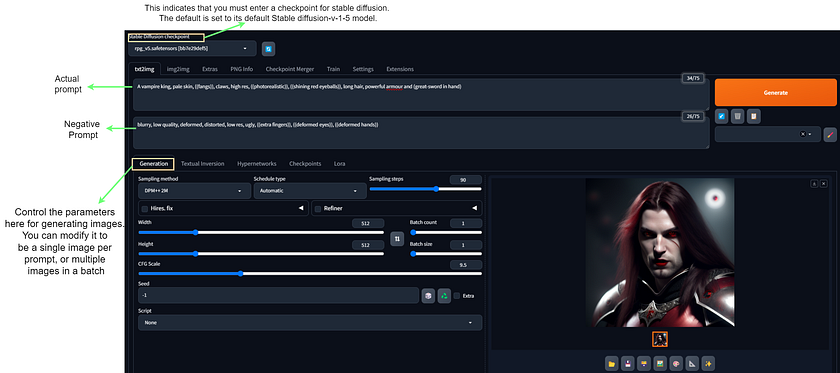Swap width and height values
This screenshot has width=840, height=373.
(397, 239)
